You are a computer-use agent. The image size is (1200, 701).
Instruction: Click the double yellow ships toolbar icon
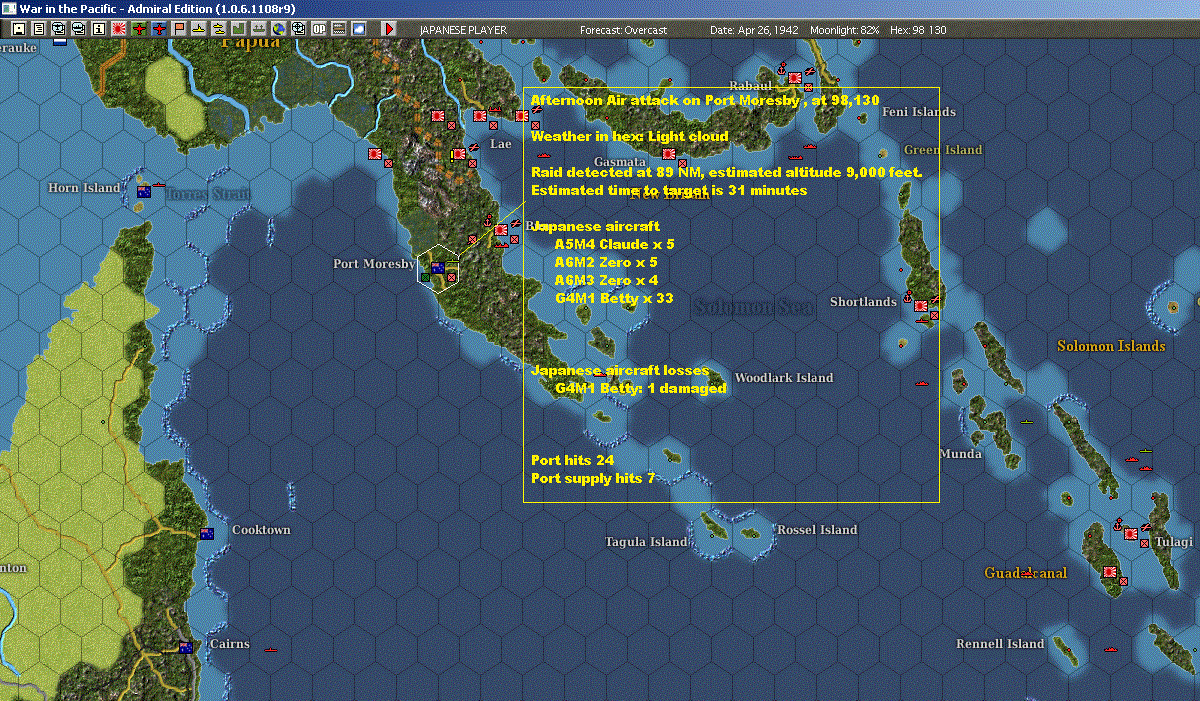click(x=219, y=29)
